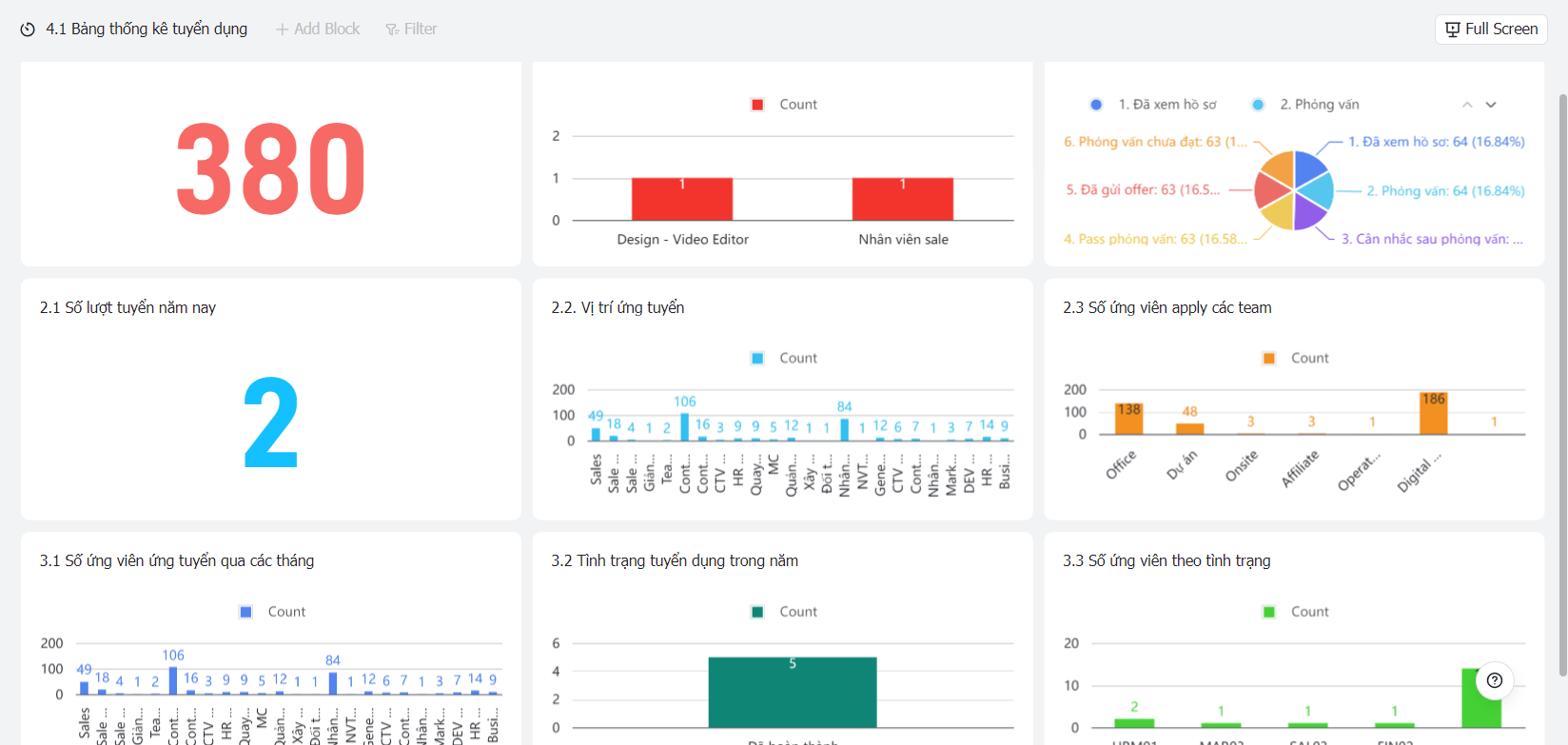Image resolution: width=1568 pixels, height=745 pixels.
Task: Click Add Block
Action: coord(318,29)
